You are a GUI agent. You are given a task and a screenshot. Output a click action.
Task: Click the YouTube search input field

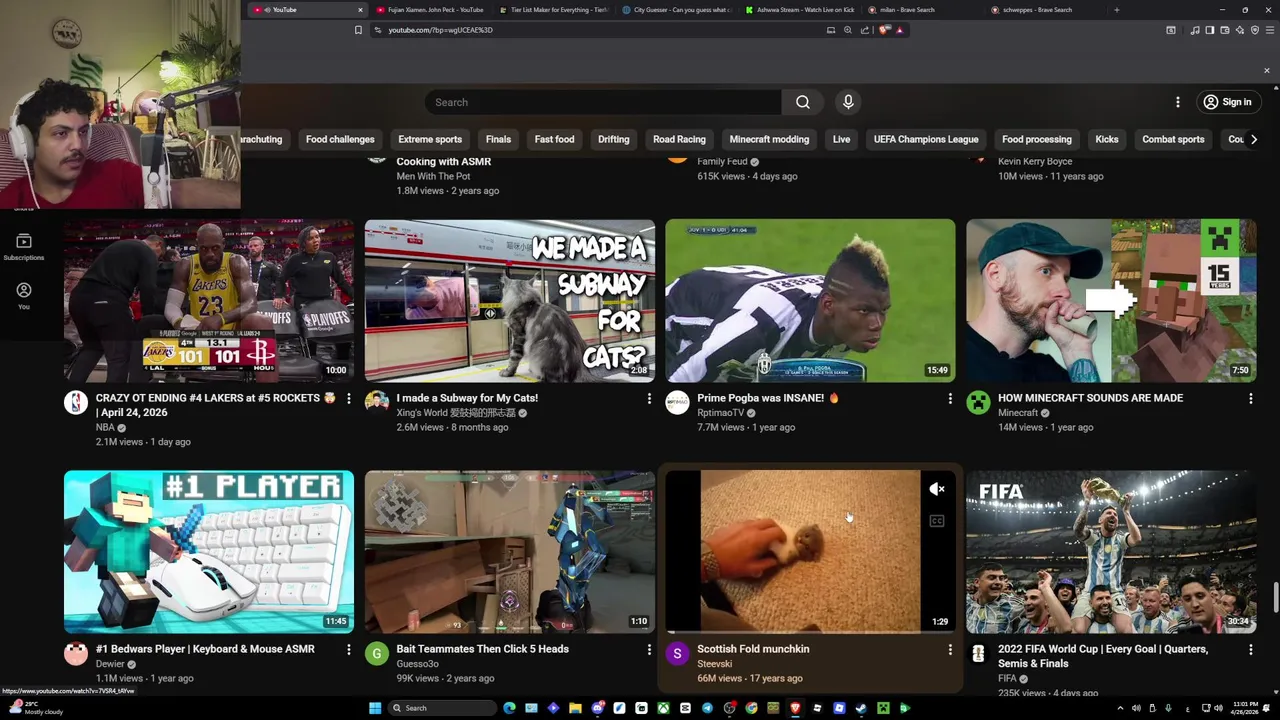click(603, 102)
